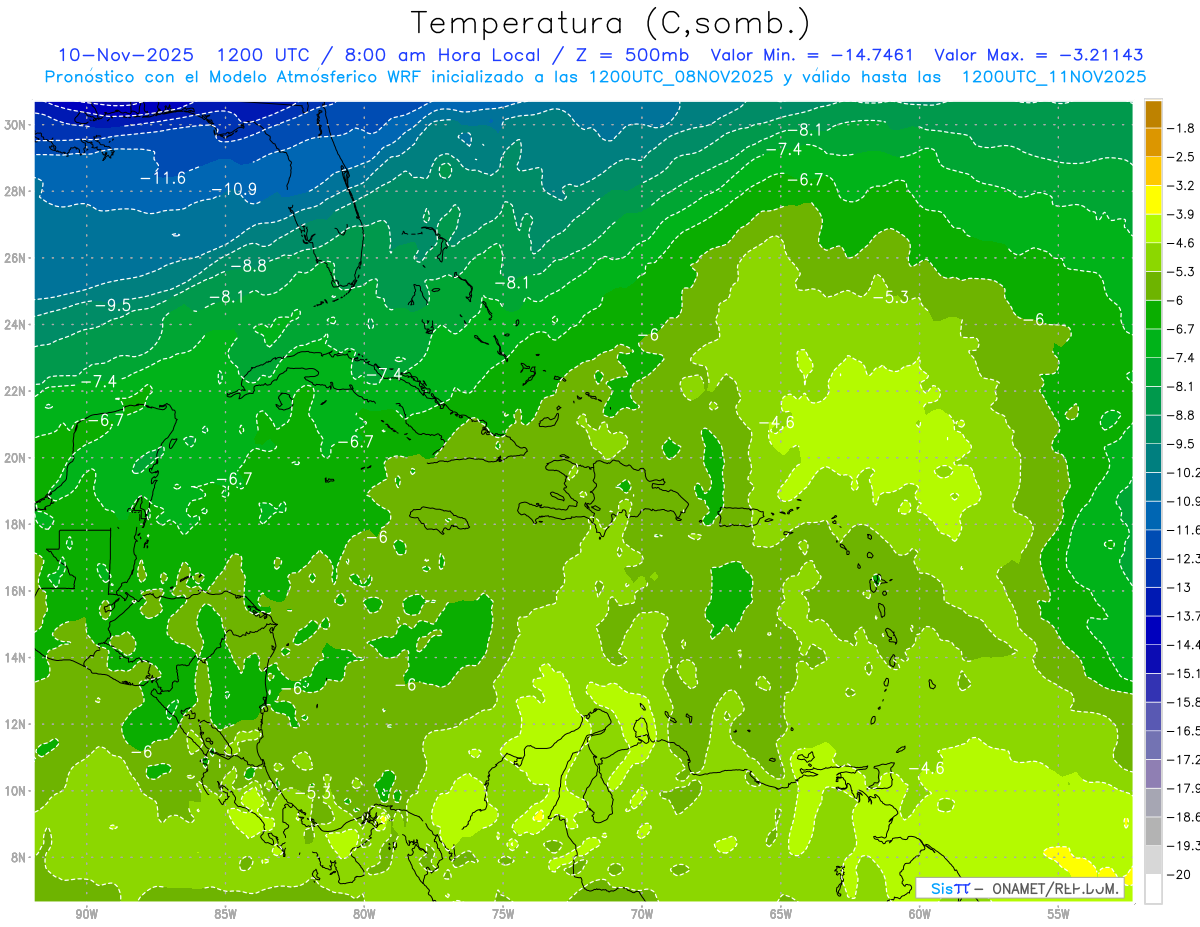The width and height of the screenshot is (1200, 927).
Task: Select the colorbar swatch between -6 and -6.7
Action: pyautogui.click(x=1153, y=315)
